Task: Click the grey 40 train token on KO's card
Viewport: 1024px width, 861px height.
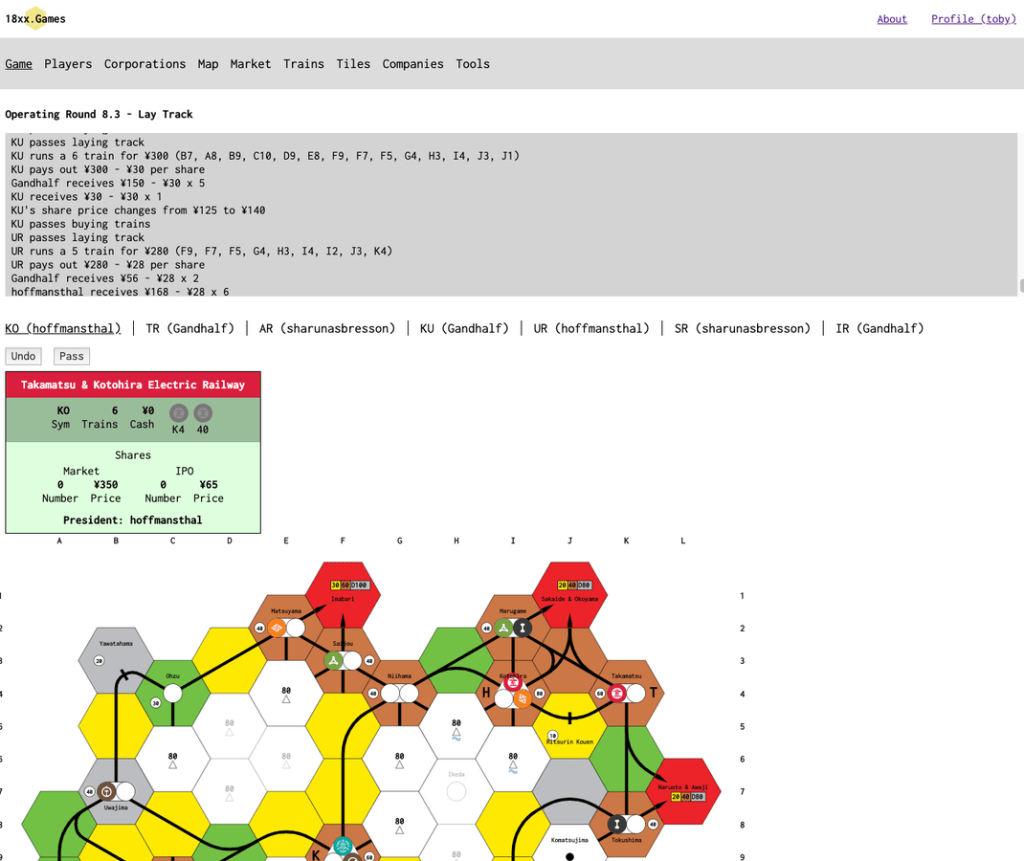Action: pos(203,412)
